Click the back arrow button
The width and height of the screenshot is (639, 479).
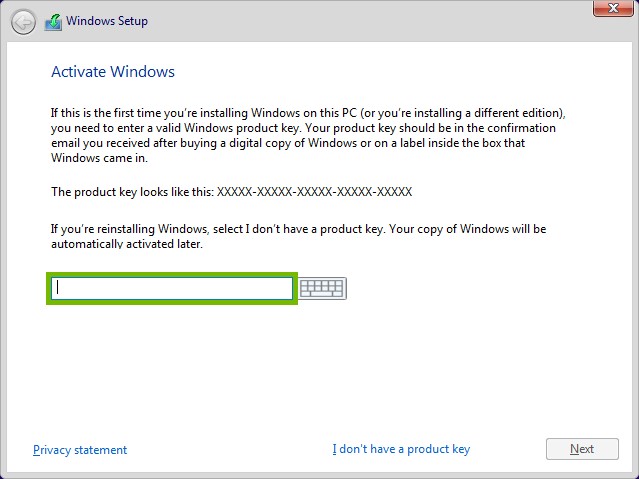pyautogui.click(x=23, y=22)
